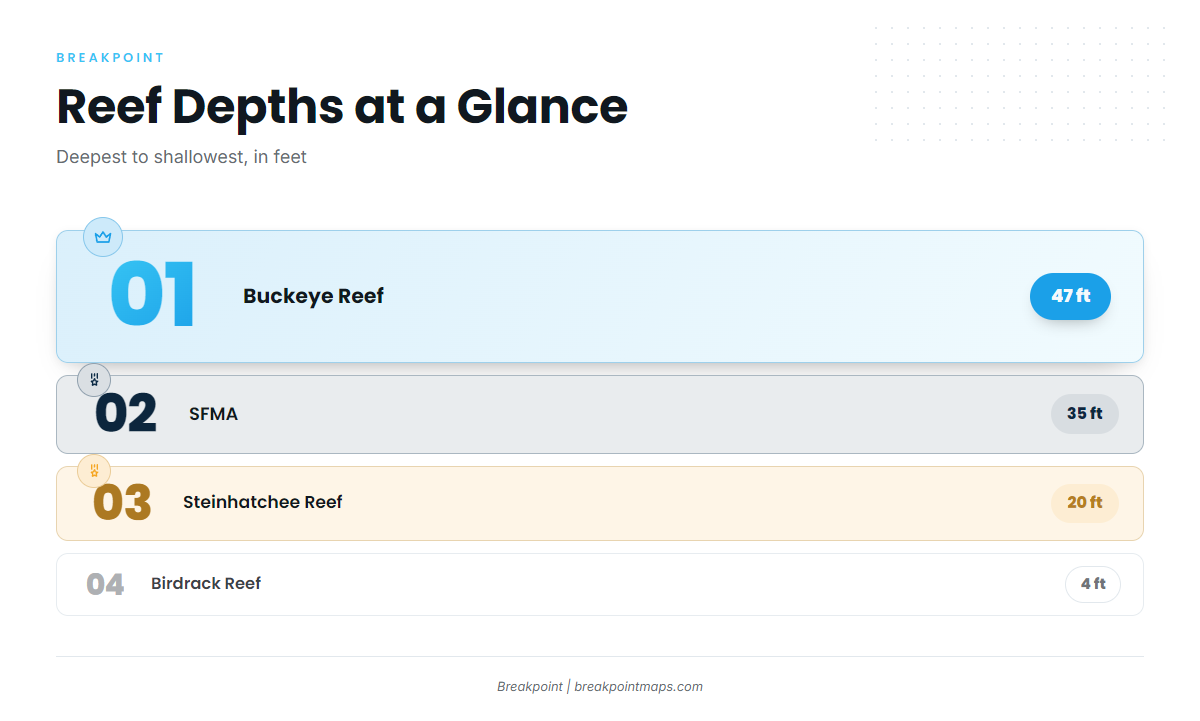Select the SFMA label

[213, 414]
